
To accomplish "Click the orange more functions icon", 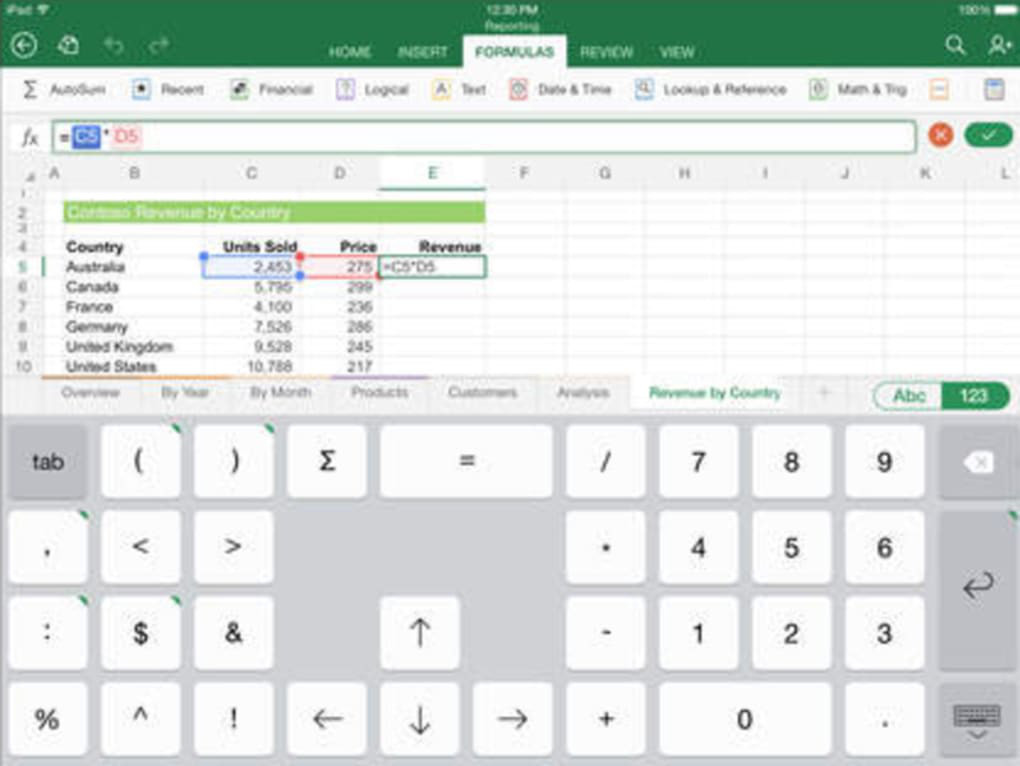I will [939, 90].
